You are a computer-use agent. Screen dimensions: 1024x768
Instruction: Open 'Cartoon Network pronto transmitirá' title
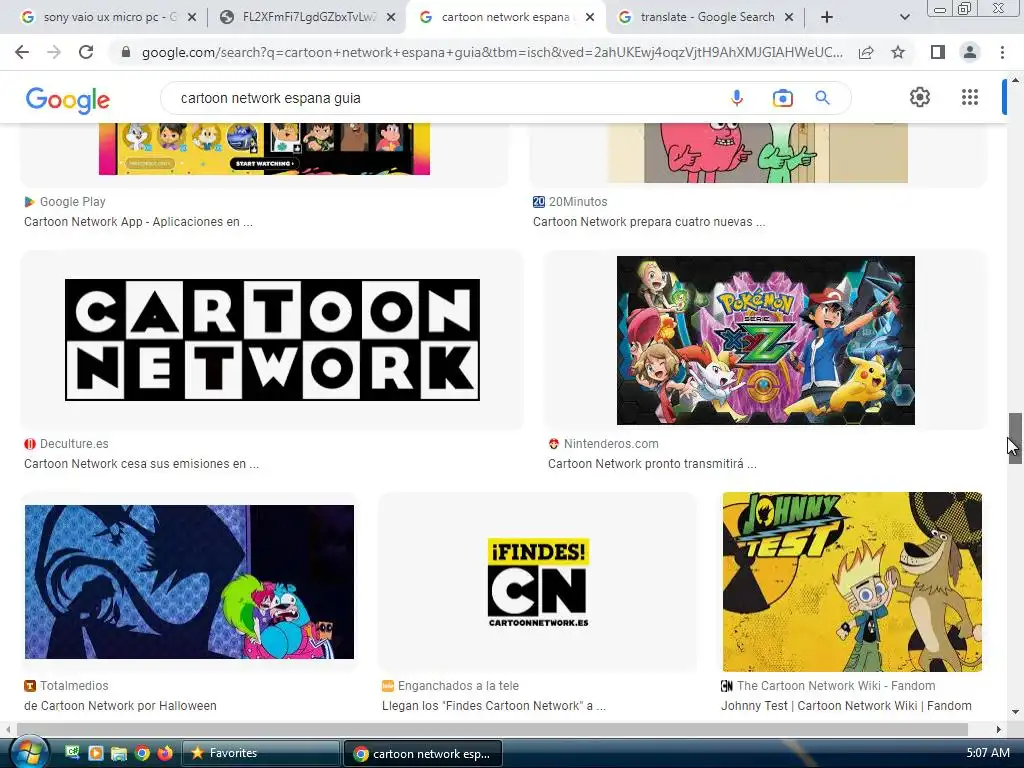tap(652, 464)
